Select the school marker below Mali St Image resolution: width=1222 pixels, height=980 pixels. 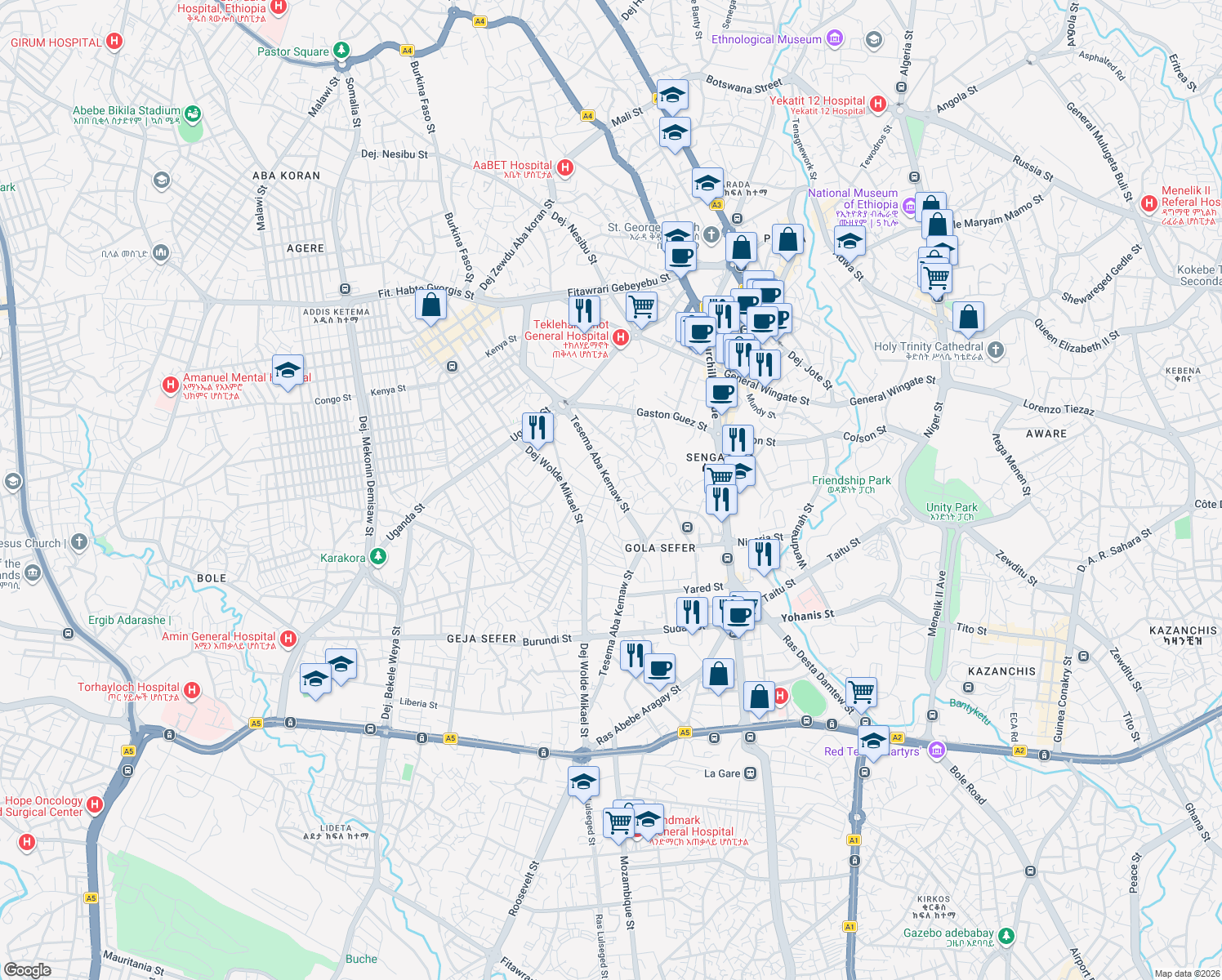675,133
